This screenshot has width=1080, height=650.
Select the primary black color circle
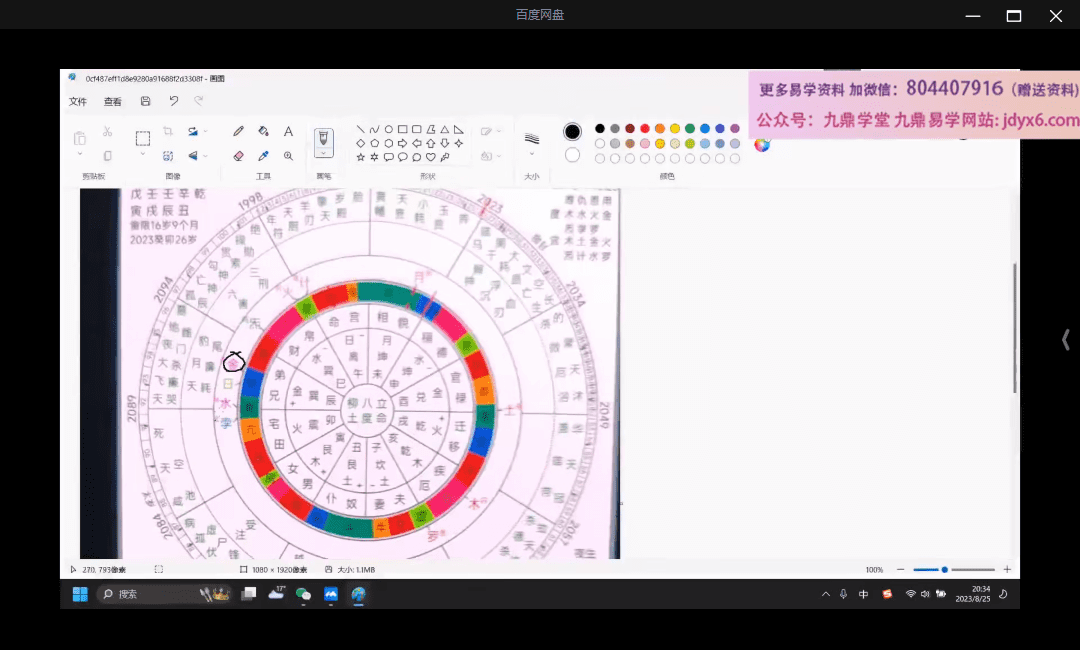pyautogui.click(x=572, y=132)
